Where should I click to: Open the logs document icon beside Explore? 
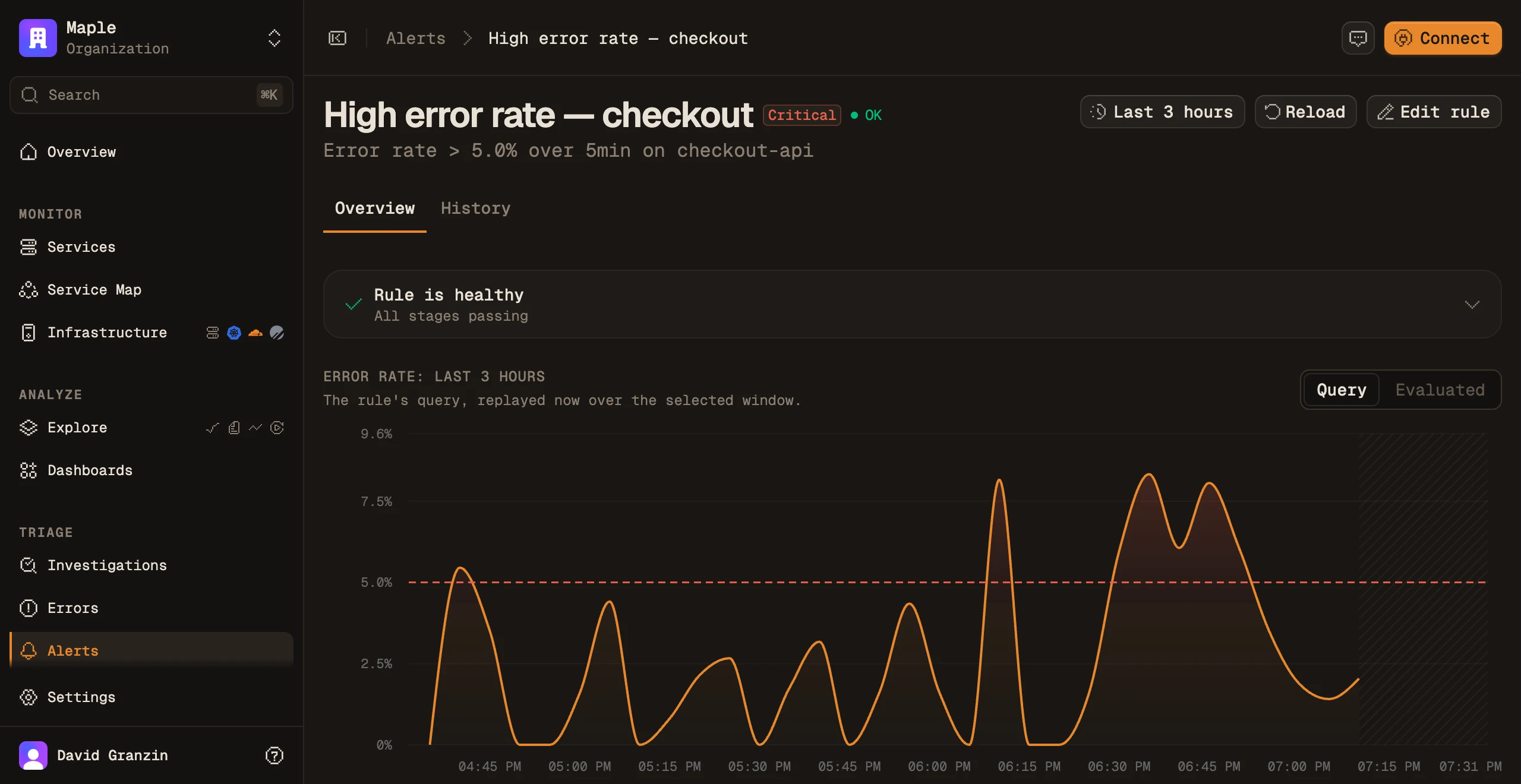point(234,428)
